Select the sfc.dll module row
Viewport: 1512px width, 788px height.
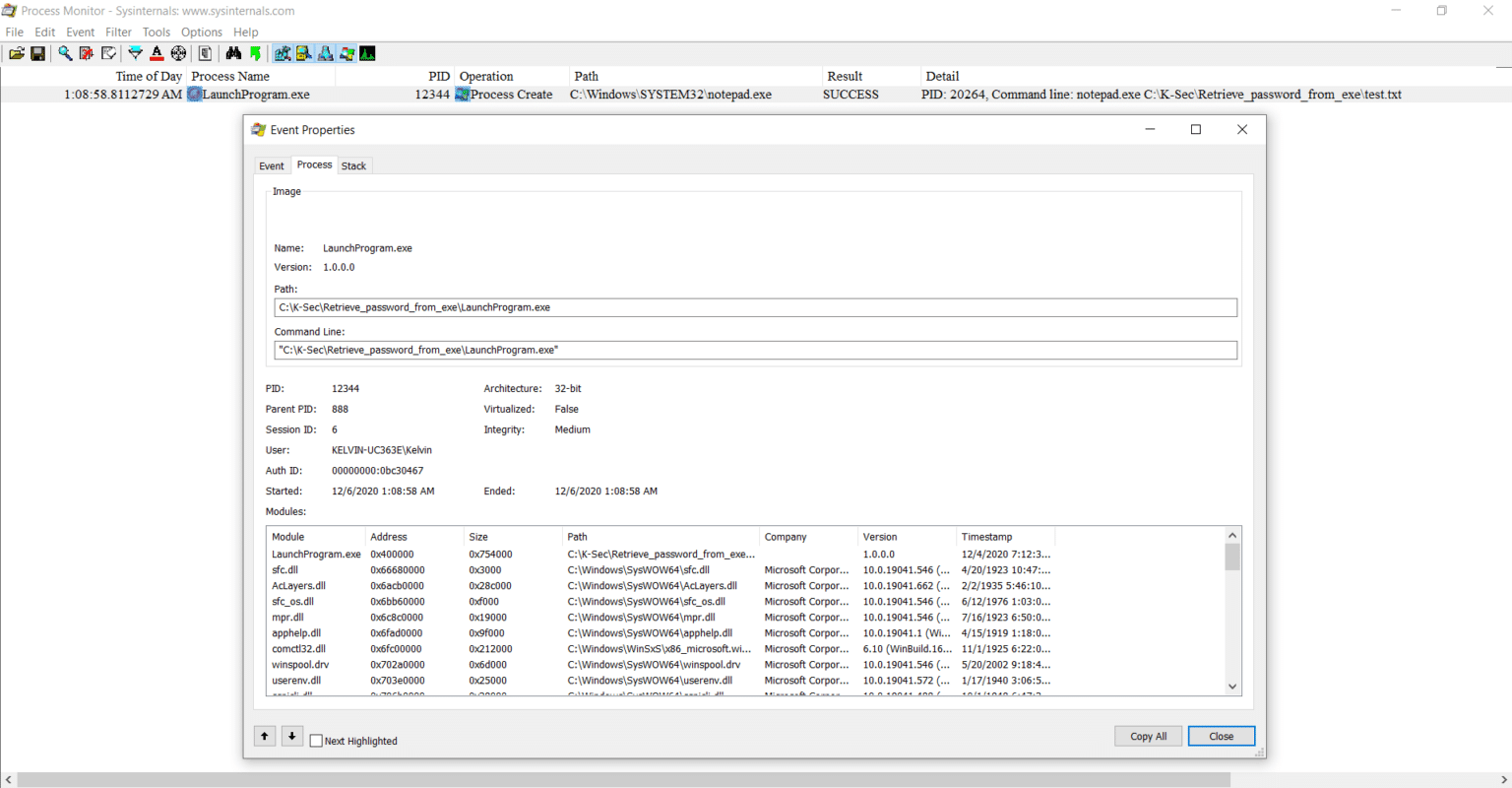(661, 570)
